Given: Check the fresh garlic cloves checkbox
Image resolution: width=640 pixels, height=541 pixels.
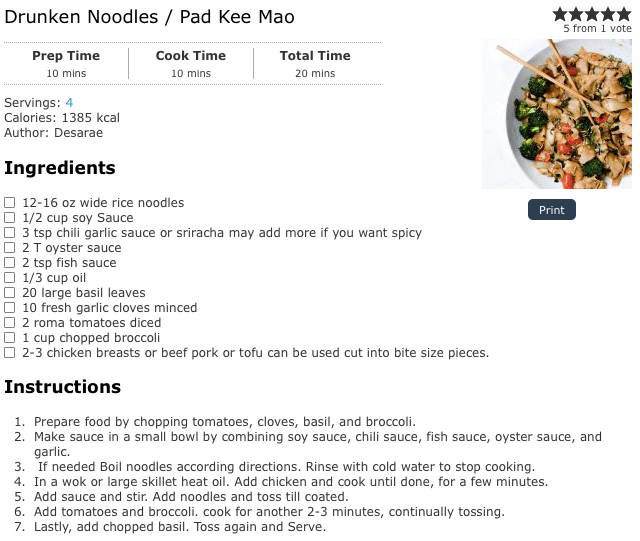Looking at the screenshot, I should pyautogui.click(x=10, y=308).
